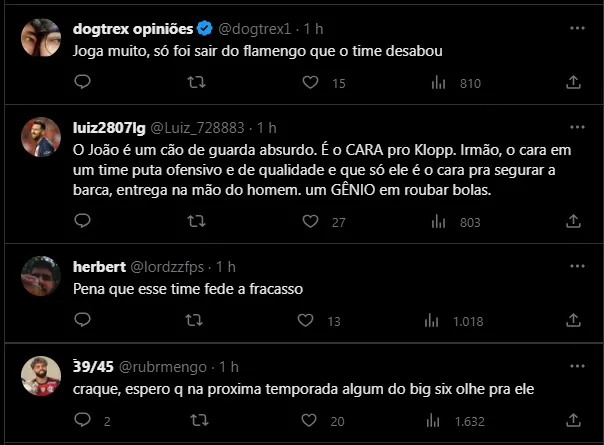The width and height of the screenshot is (604, 445).
Task: Open more options on dogtrex tweet
Action: point(575,27)
